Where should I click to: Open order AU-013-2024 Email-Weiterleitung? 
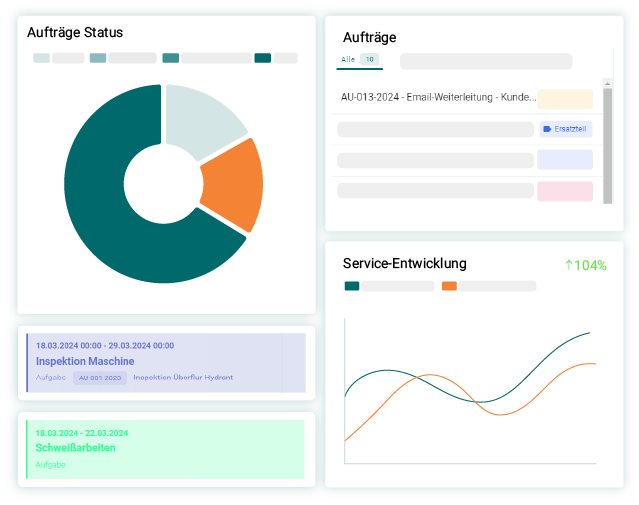tap(438, 98)
